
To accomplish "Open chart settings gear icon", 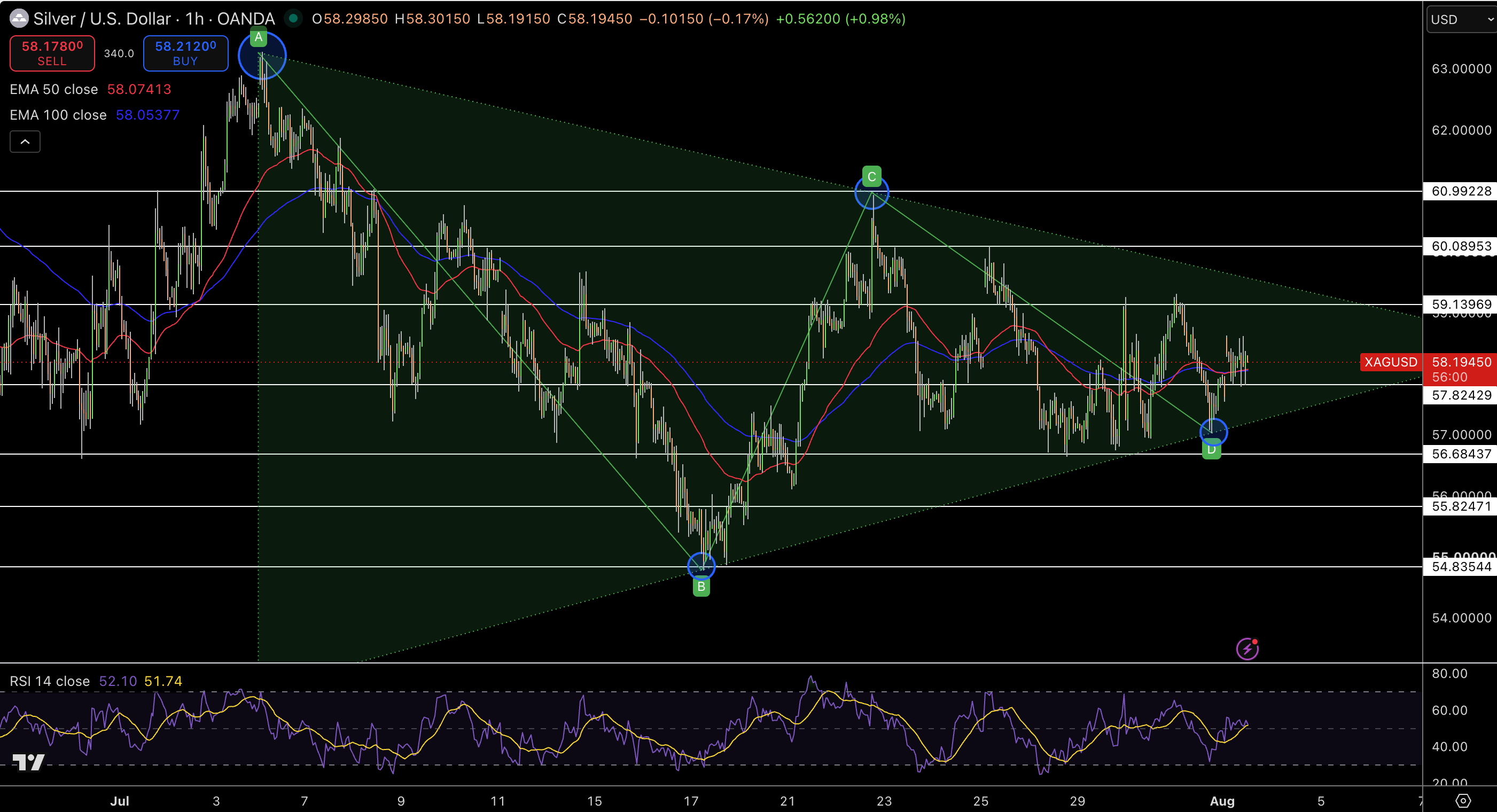I will click(1463, 801).
